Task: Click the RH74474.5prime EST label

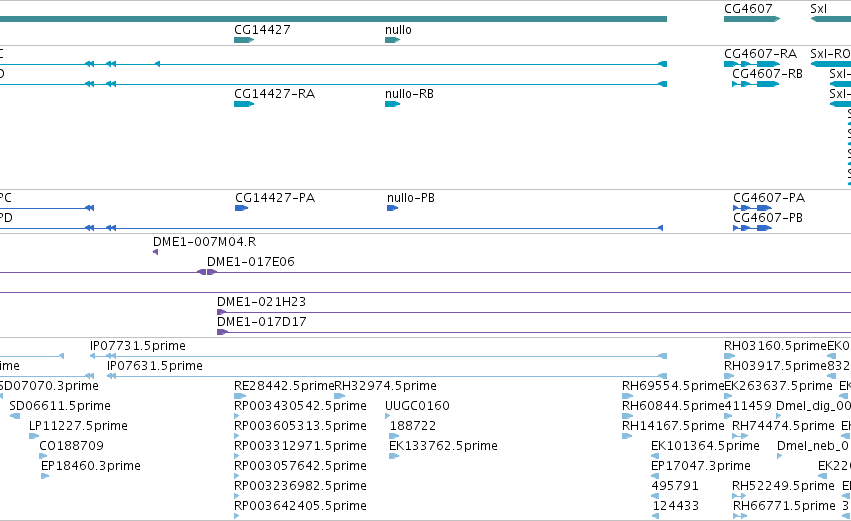Action: pos(783,426)
